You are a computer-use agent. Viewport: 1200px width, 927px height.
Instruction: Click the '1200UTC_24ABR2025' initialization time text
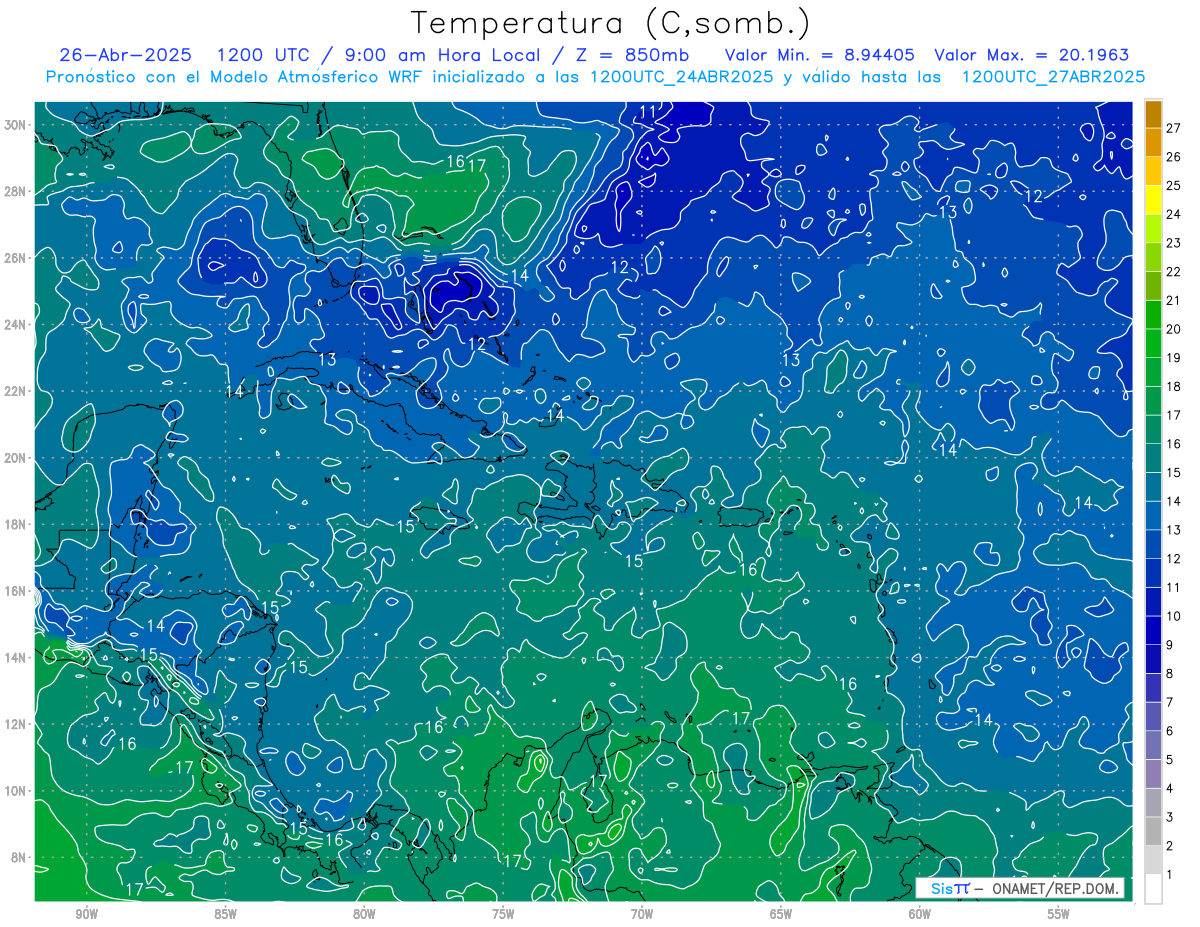coord(682,76)
